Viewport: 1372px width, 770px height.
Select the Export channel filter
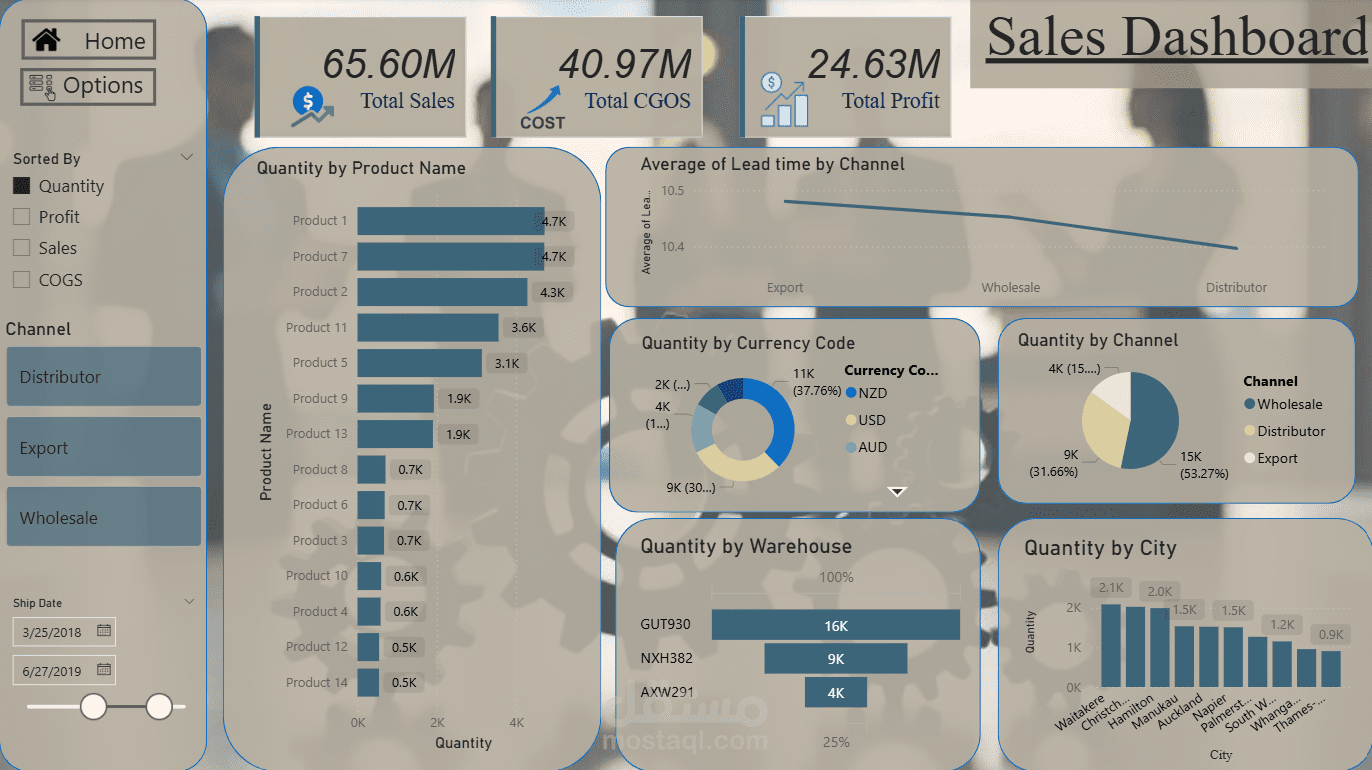click(x=103, y=446)
